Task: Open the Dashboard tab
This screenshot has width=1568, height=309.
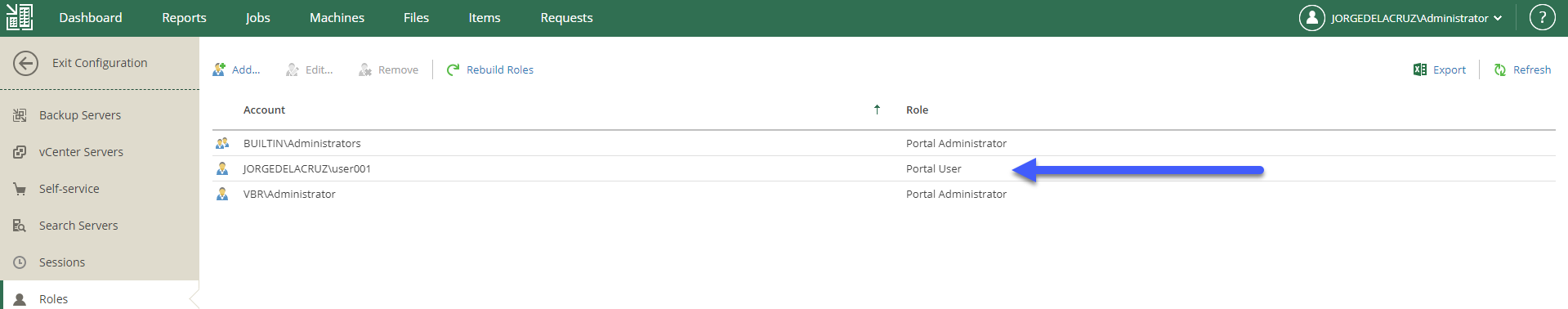Action: tap(91, 17)
